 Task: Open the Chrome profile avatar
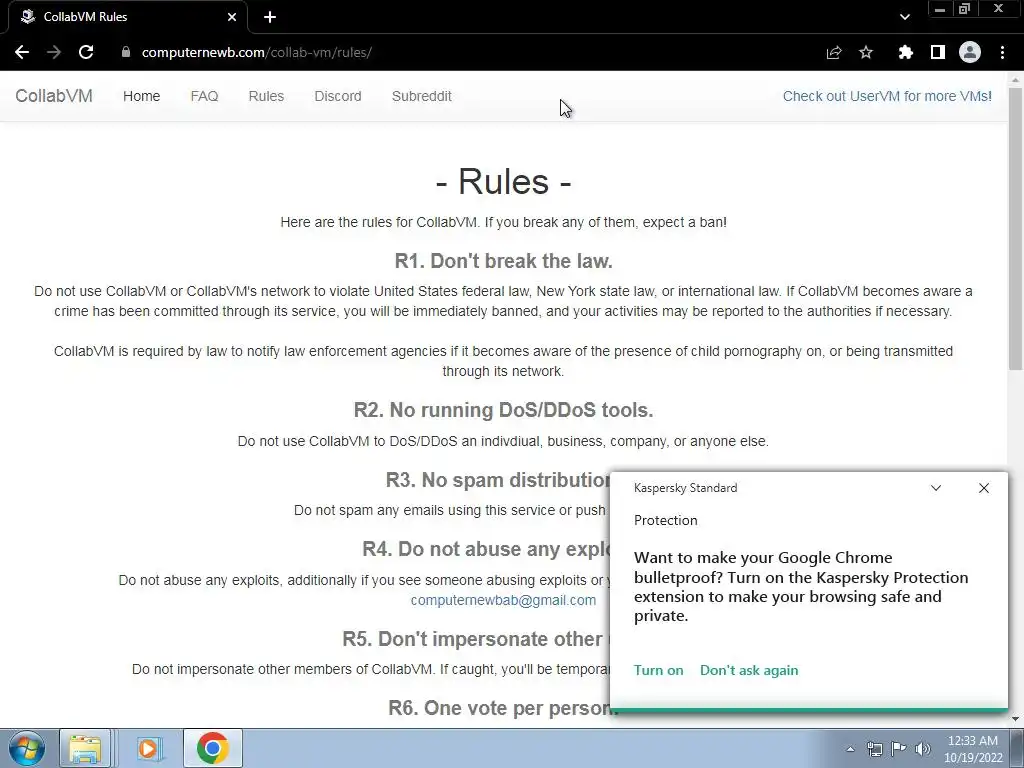click(x=970, y=52)
